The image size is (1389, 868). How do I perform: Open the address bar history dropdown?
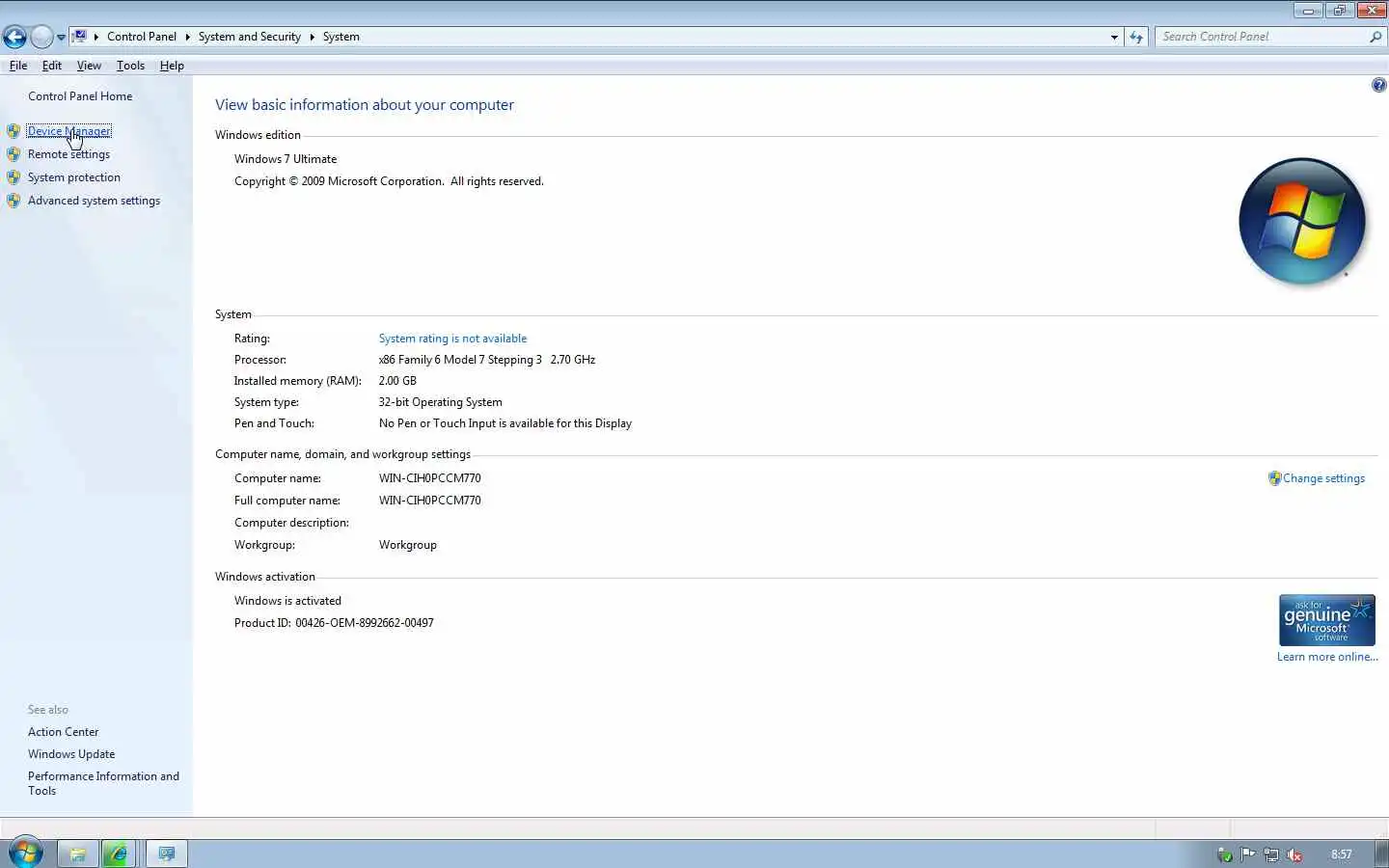[x=1114, y=37]
